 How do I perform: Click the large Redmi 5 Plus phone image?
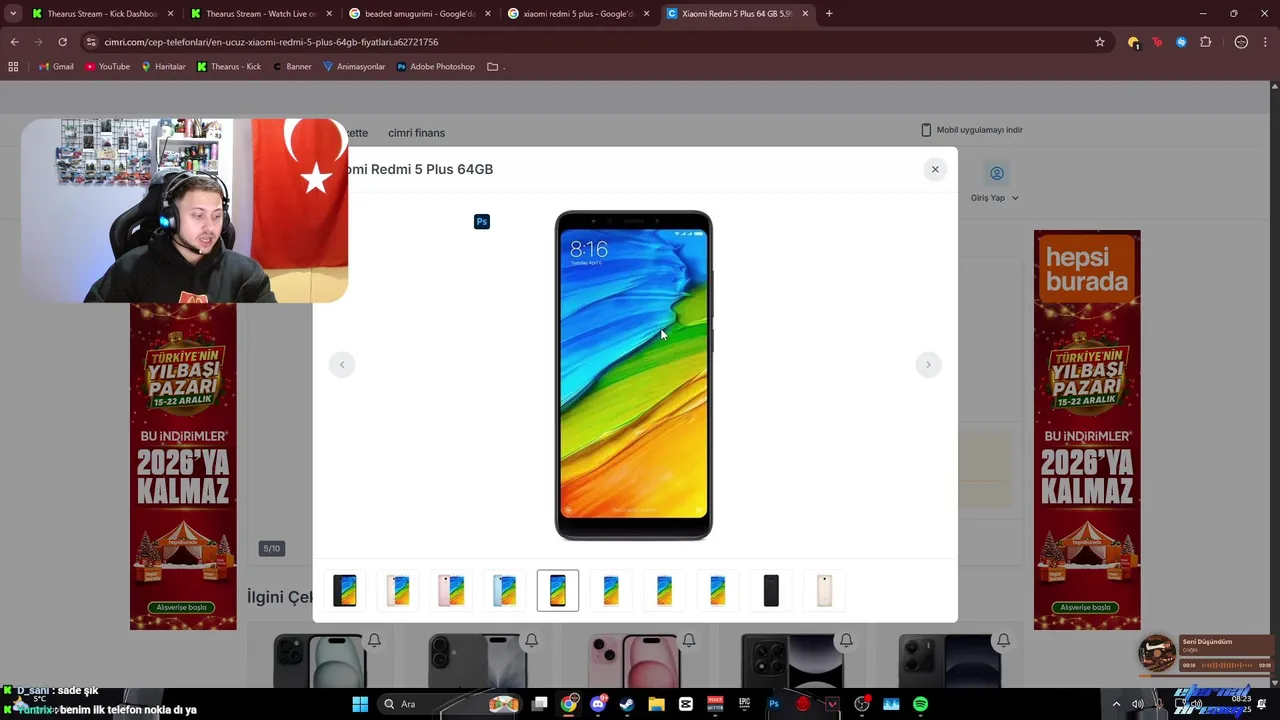[634, 375]
